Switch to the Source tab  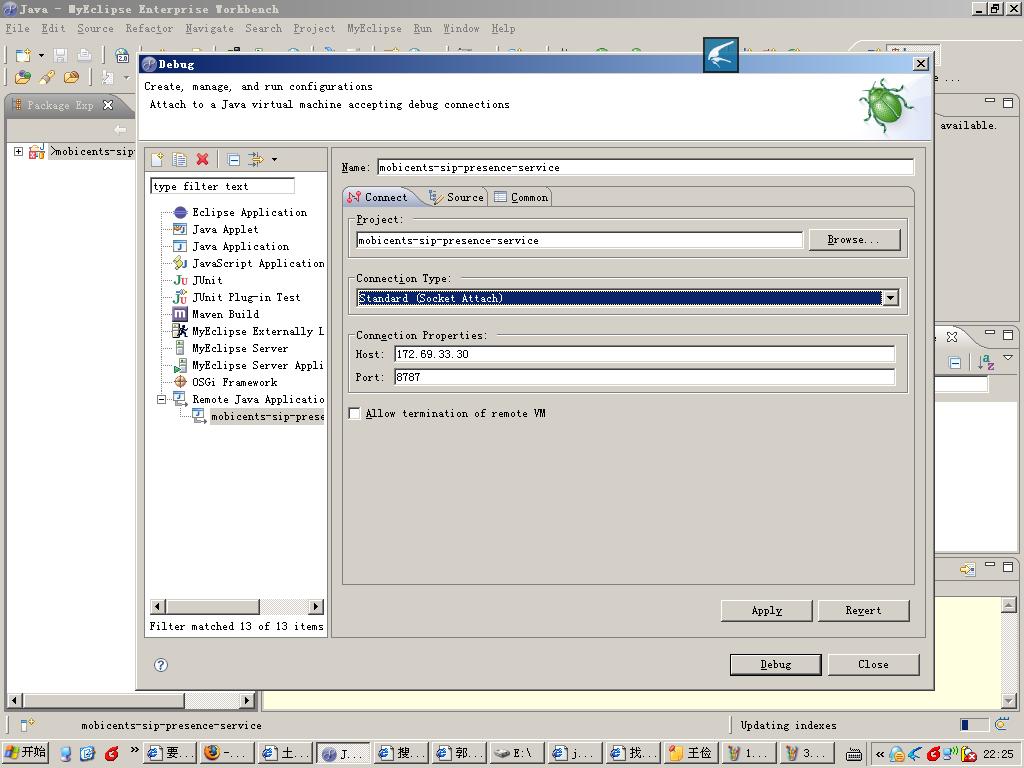pyautogui.click(x=456, y=197)
